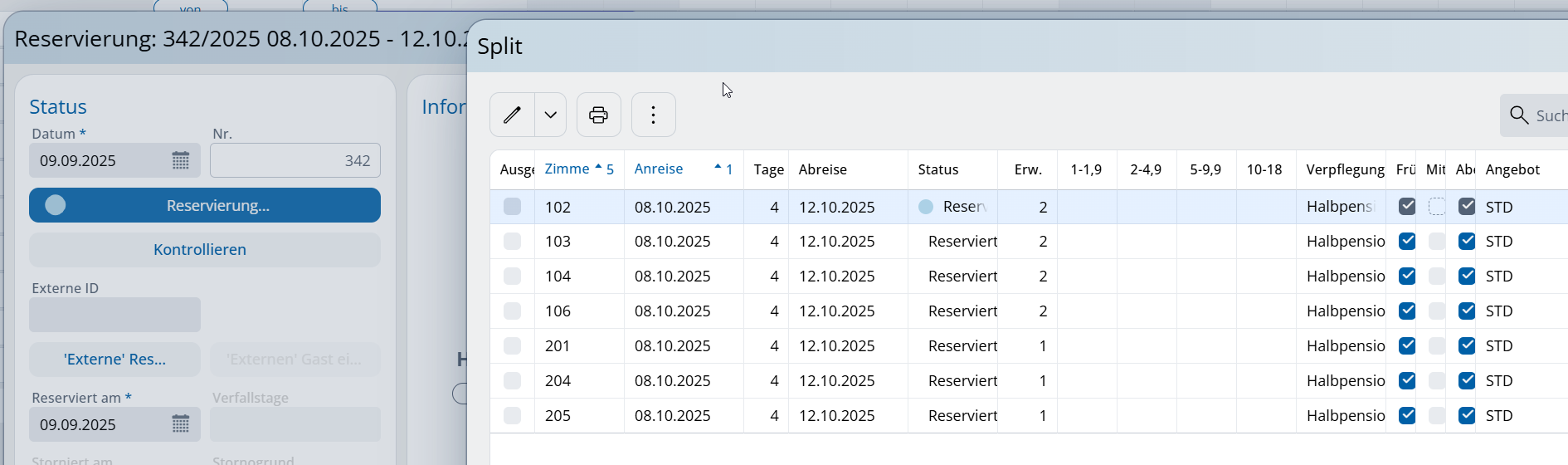Open the Reserviert am calendar icon
Image resolution: width=1568 pixels, height=465 pixels.
pyautogui.click(x=180, y=424)
